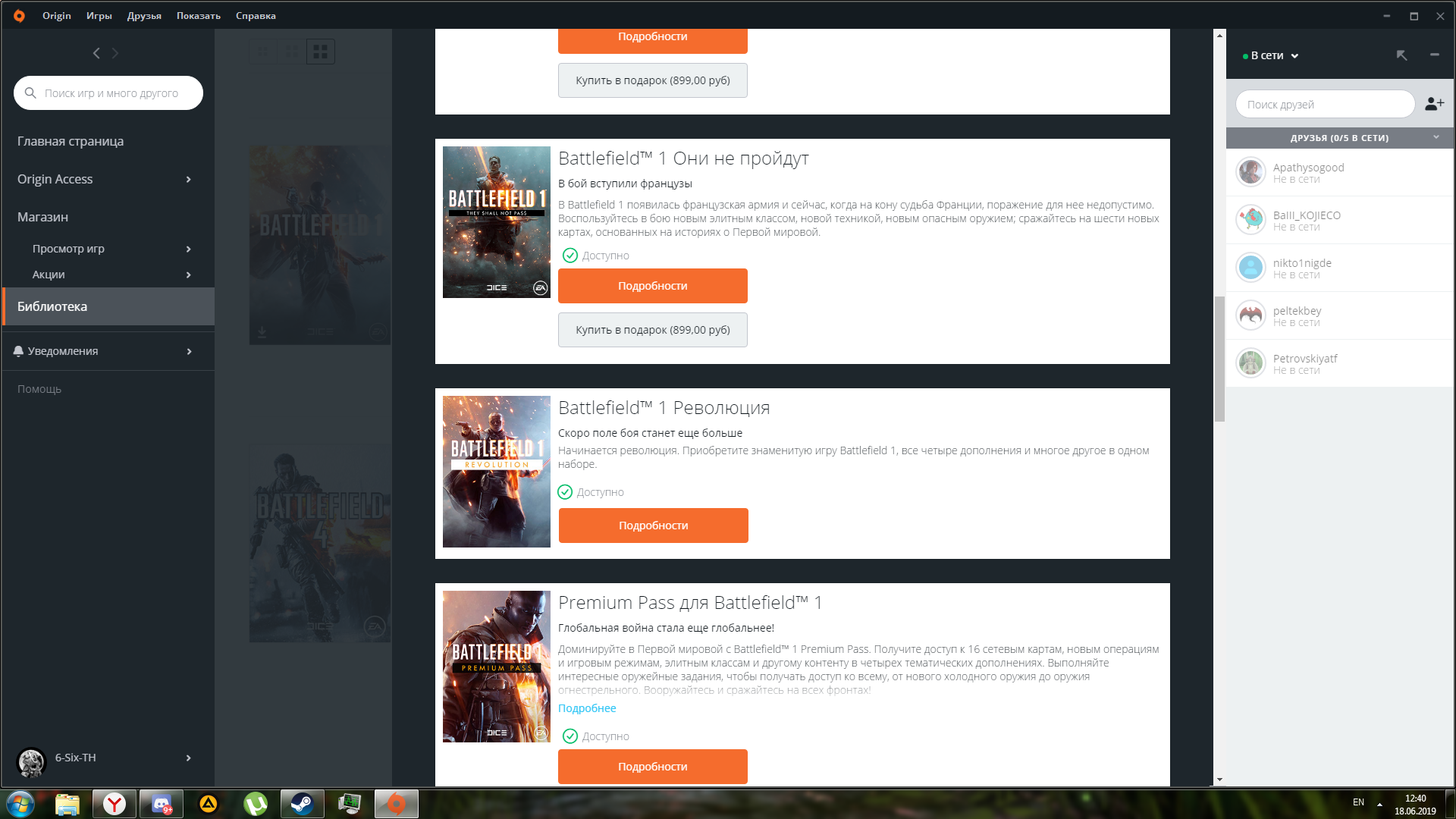Expand the 6-Six-TH user menu chevron

click(189, 758)
